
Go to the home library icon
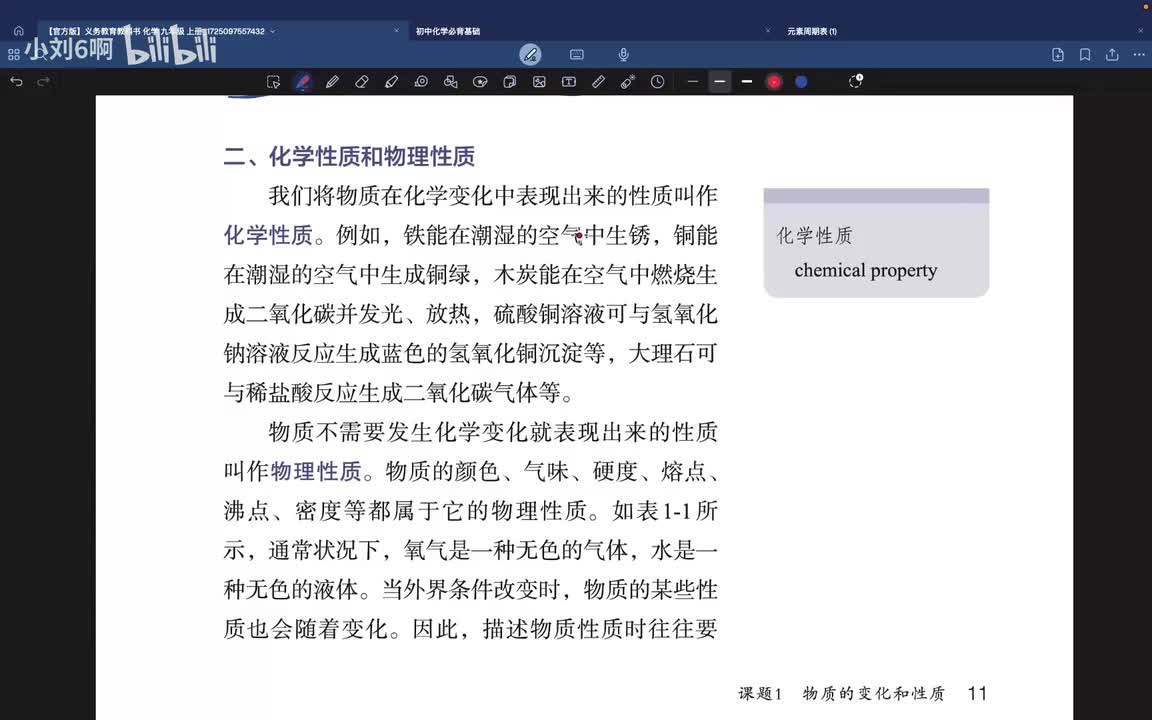coord(18,31)
